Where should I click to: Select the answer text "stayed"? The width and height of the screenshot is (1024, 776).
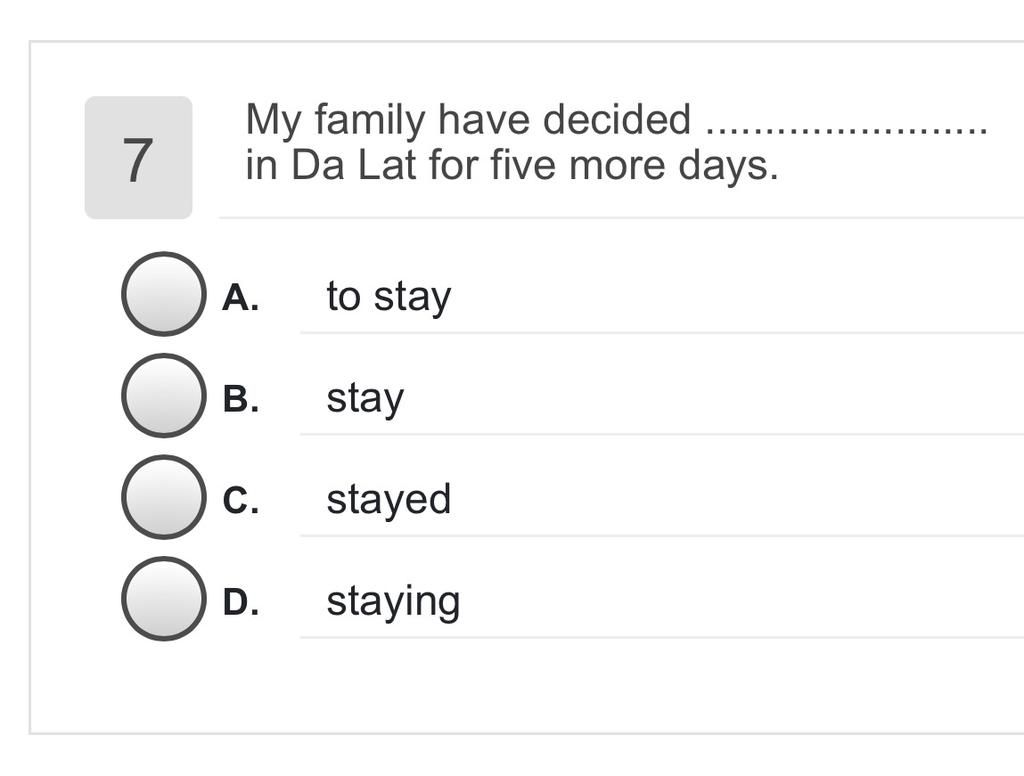coord(389,500)
